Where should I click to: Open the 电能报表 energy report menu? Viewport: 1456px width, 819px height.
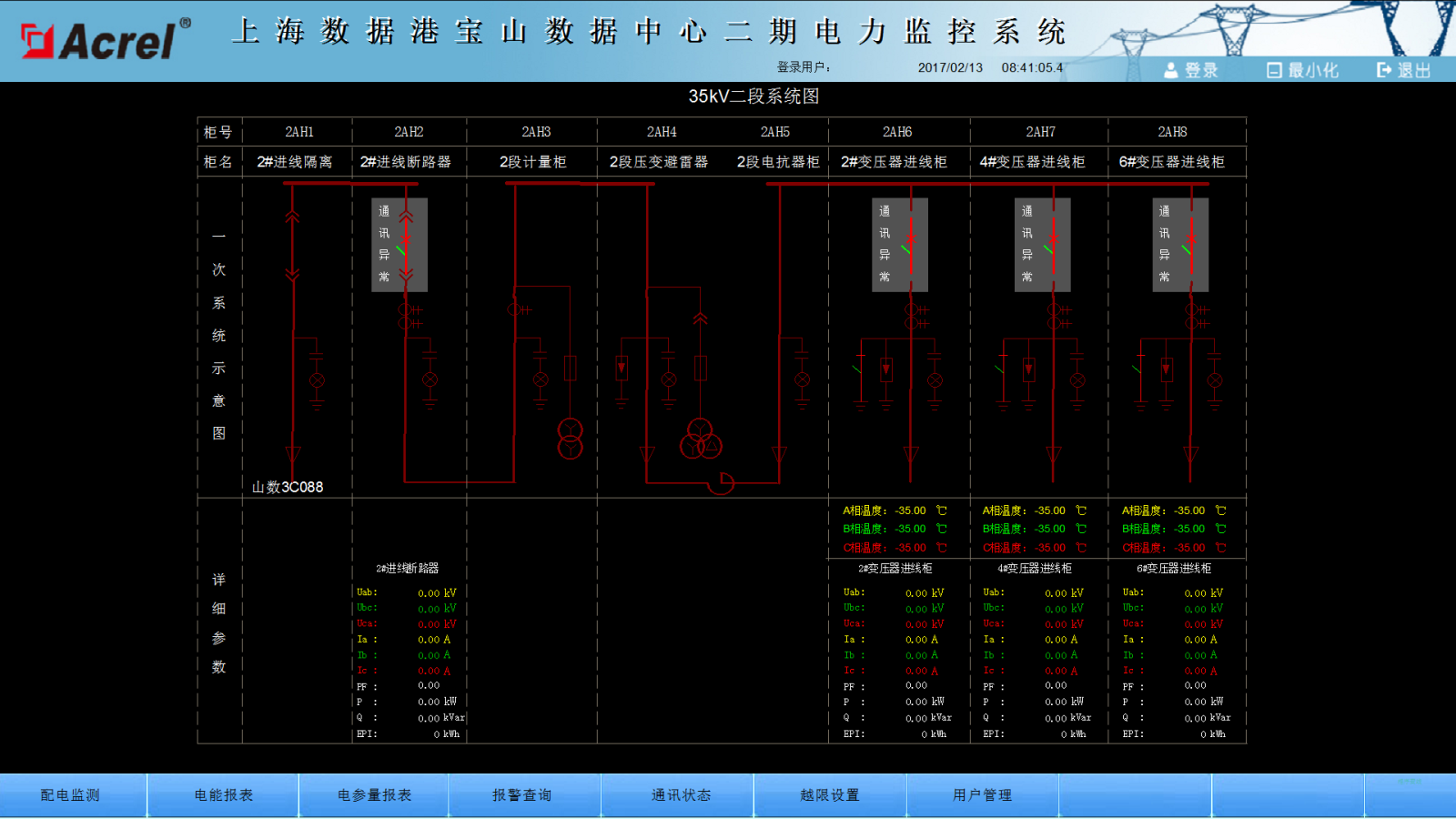pyautogui.click(x=224, y=795)
